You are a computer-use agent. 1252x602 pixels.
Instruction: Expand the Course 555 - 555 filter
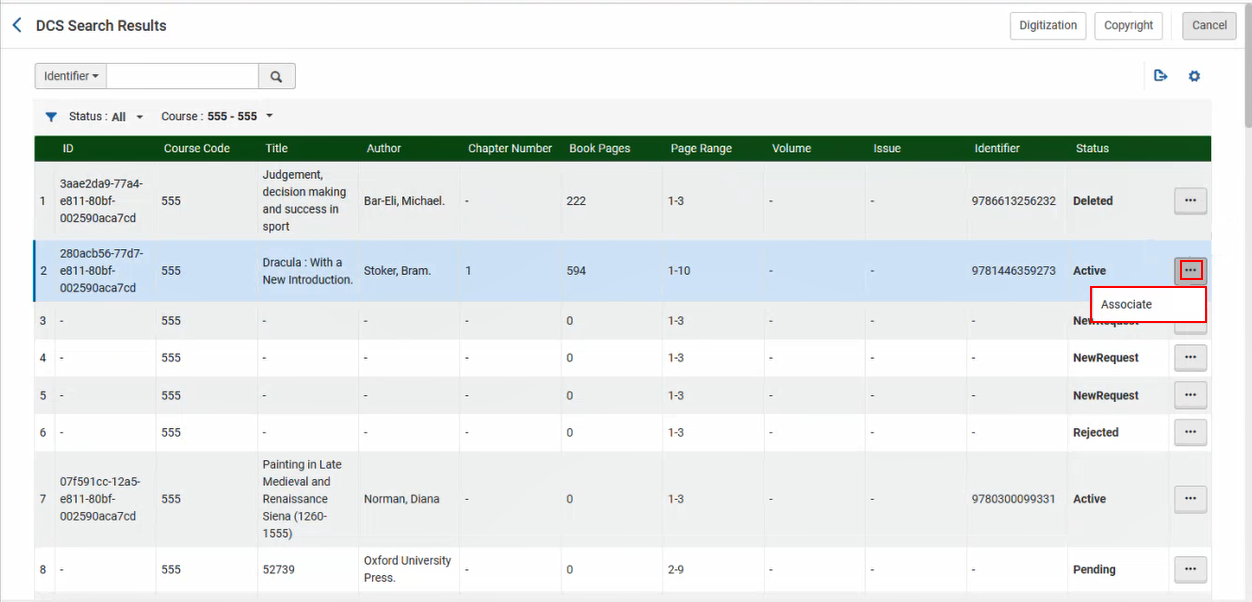pyautogui.click(x=217, y=117)
